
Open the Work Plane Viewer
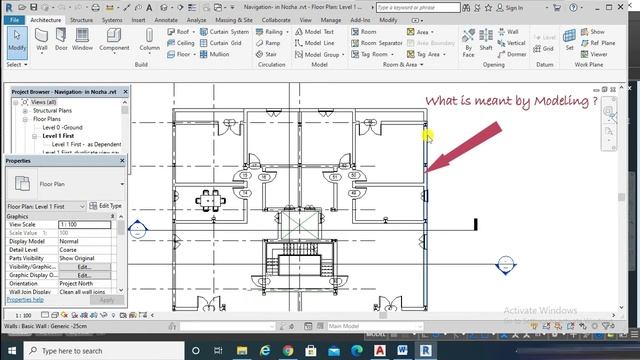tap(594, 54)
